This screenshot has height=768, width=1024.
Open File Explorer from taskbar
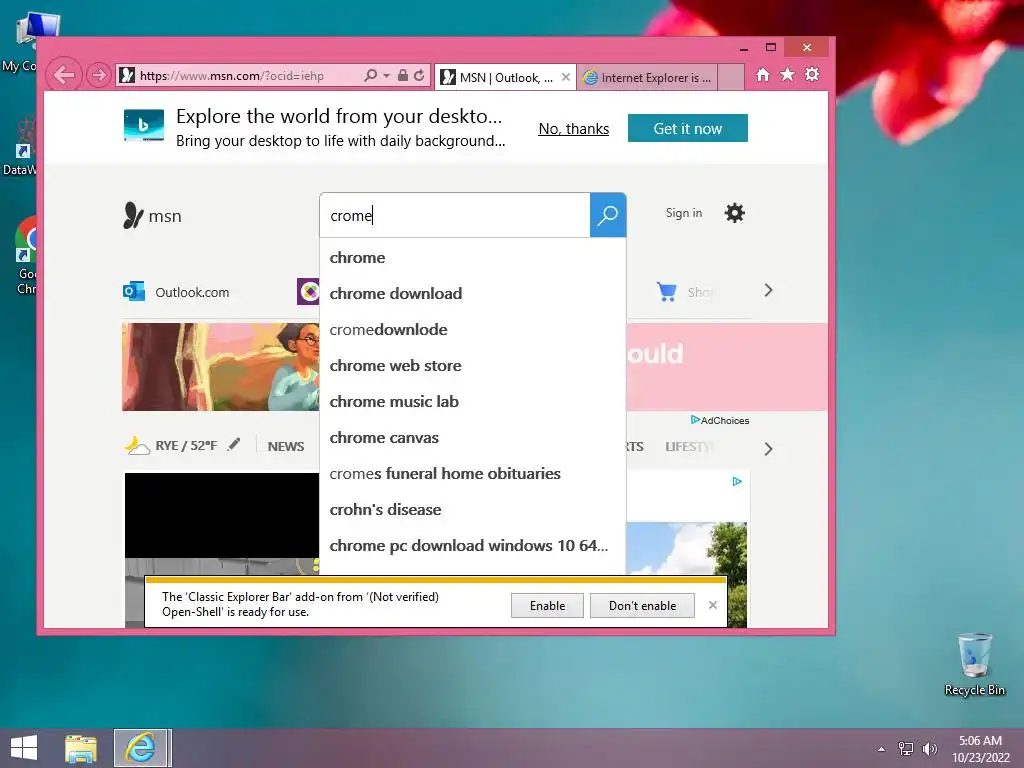tap(81, 748)
